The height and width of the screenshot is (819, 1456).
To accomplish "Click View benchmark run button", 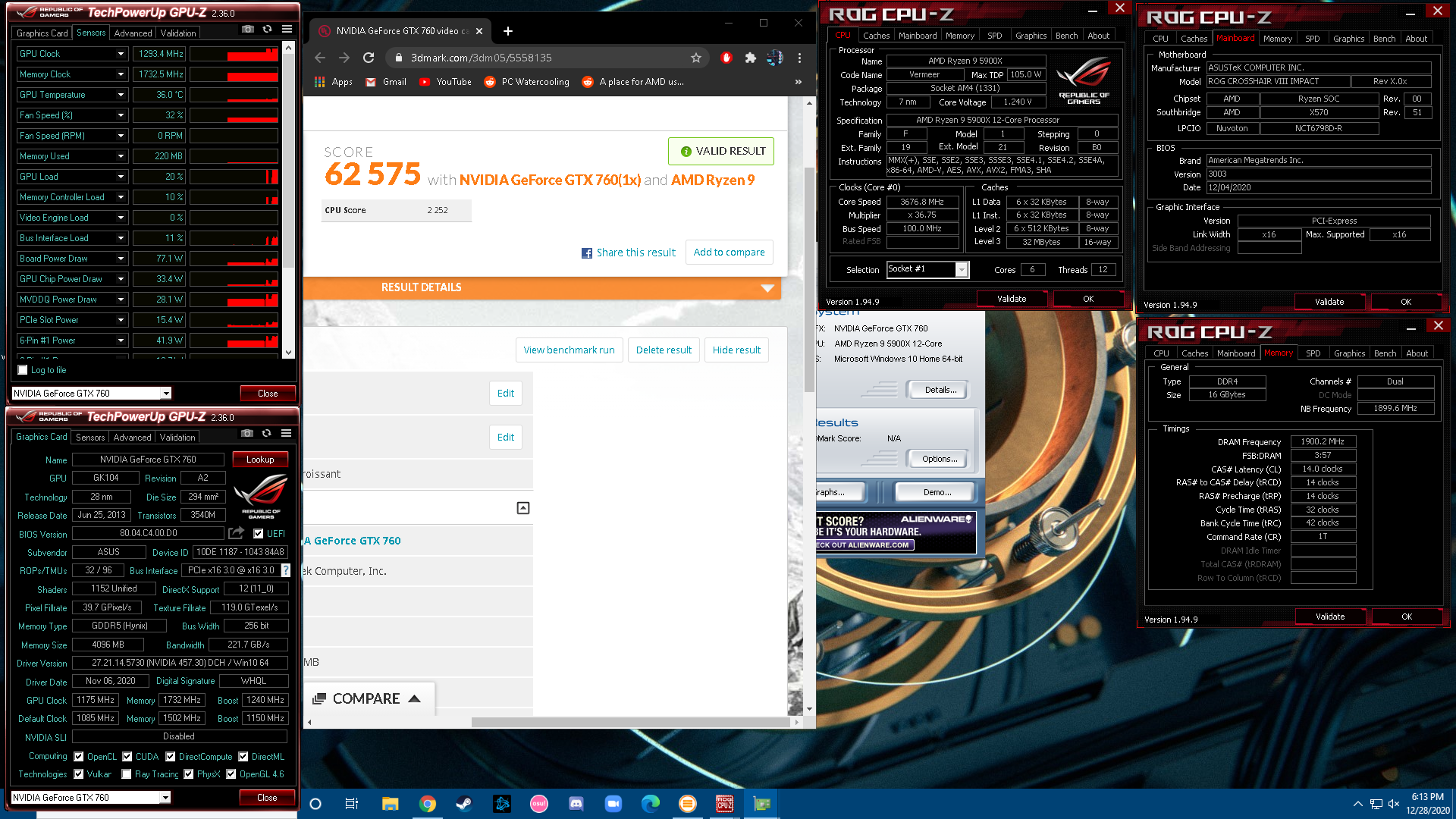I will pos(569,350).
